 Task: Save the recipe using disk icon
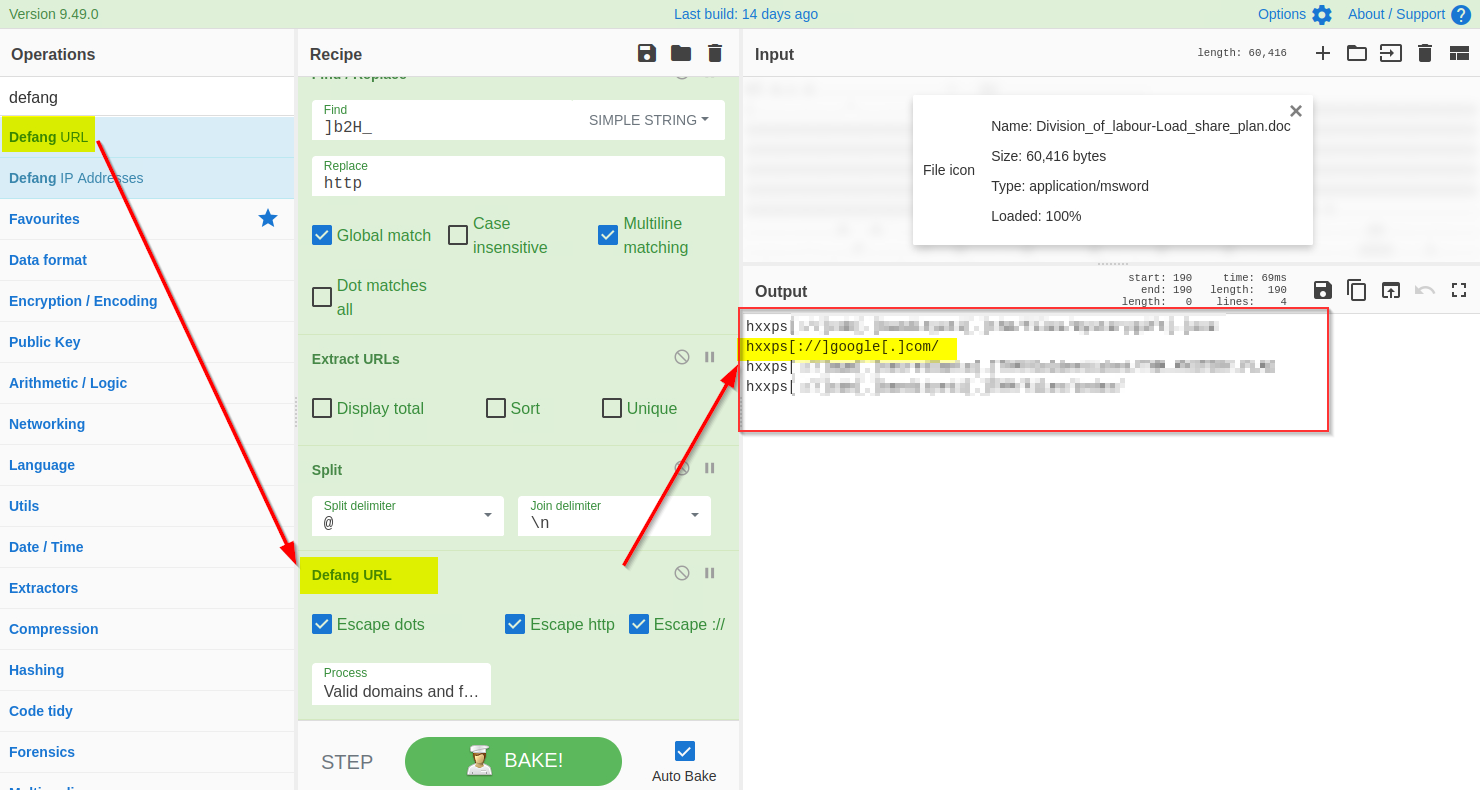click(x=647, y=54)
